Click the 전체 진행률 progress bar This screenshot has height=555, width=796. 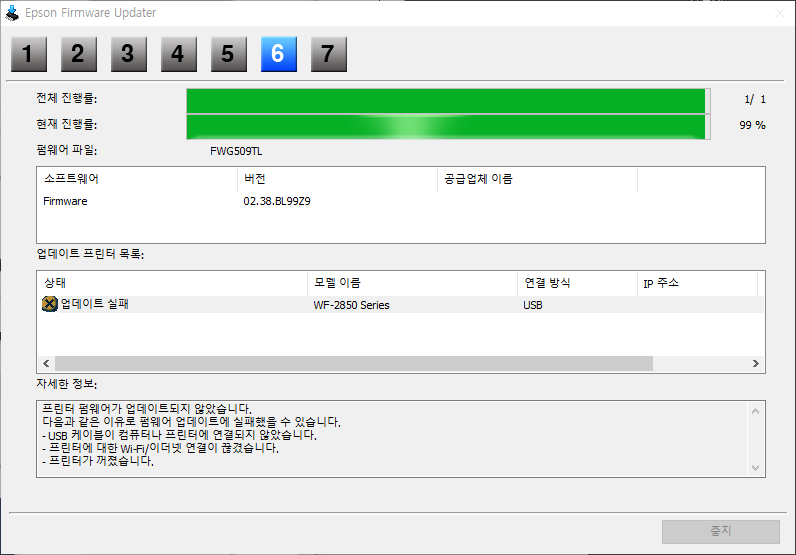(x=448, y=101)
